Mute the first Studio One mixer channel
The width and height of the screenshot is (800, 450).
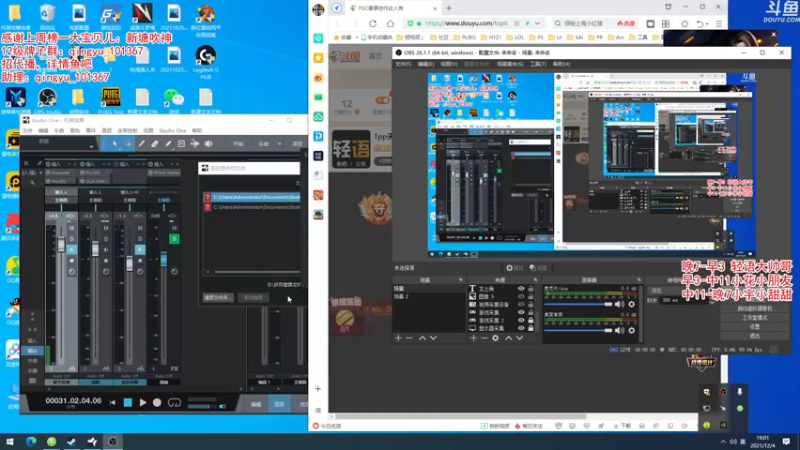point(71,228)
